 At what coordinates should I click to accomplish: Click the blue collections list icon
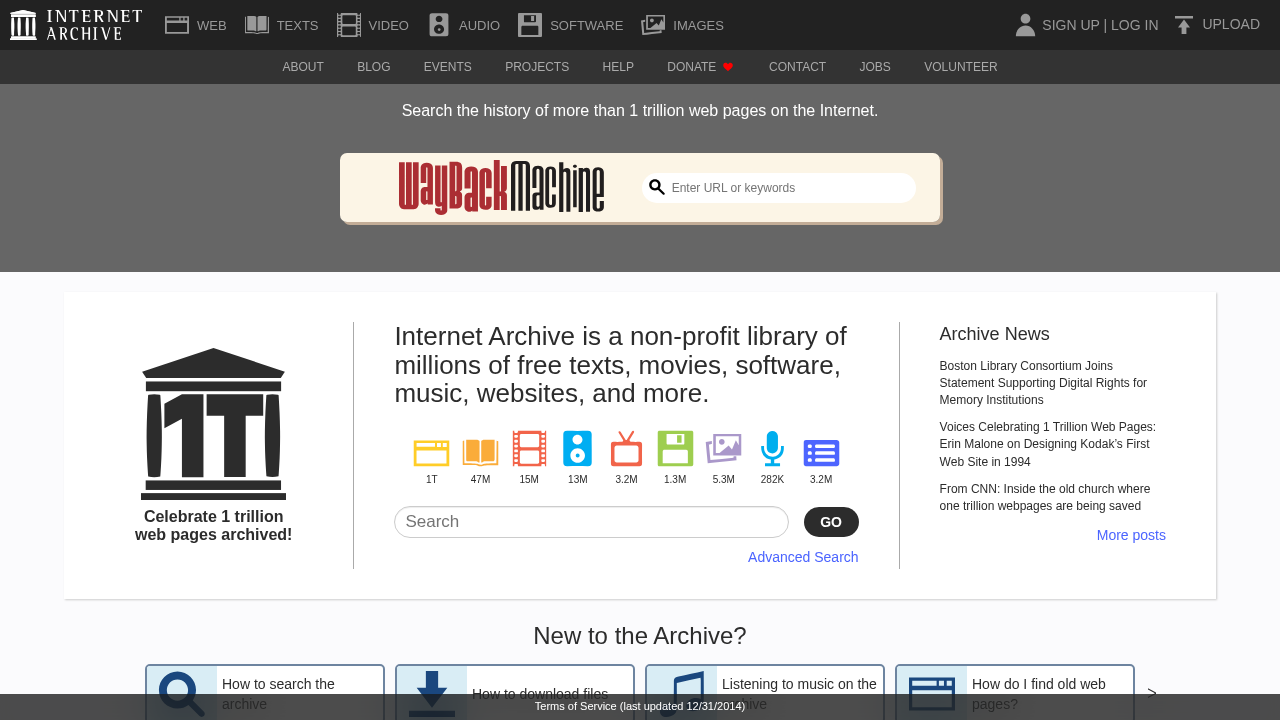click(821, 453)
